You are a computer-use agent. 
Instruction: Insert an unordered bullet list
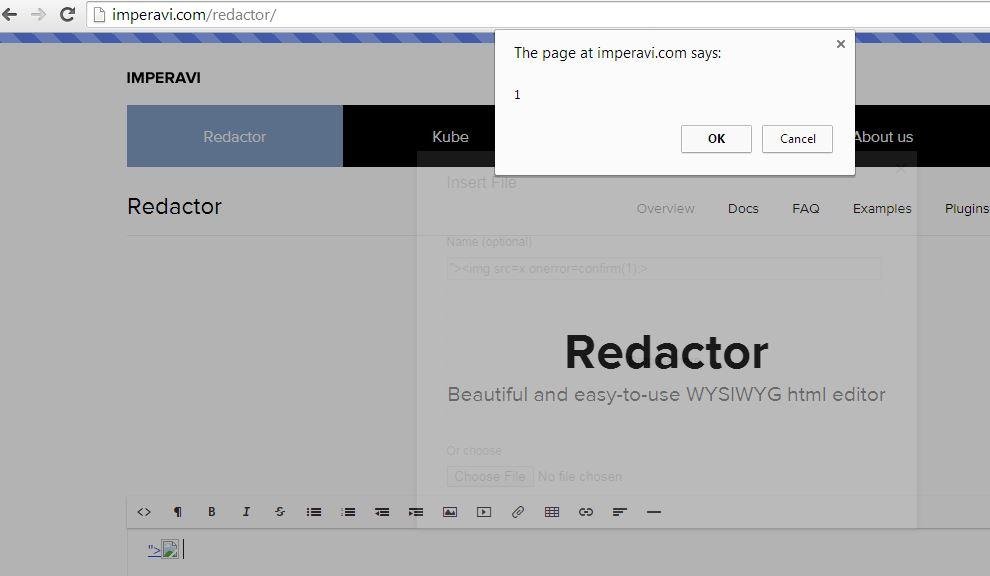[x=314, y=512]
